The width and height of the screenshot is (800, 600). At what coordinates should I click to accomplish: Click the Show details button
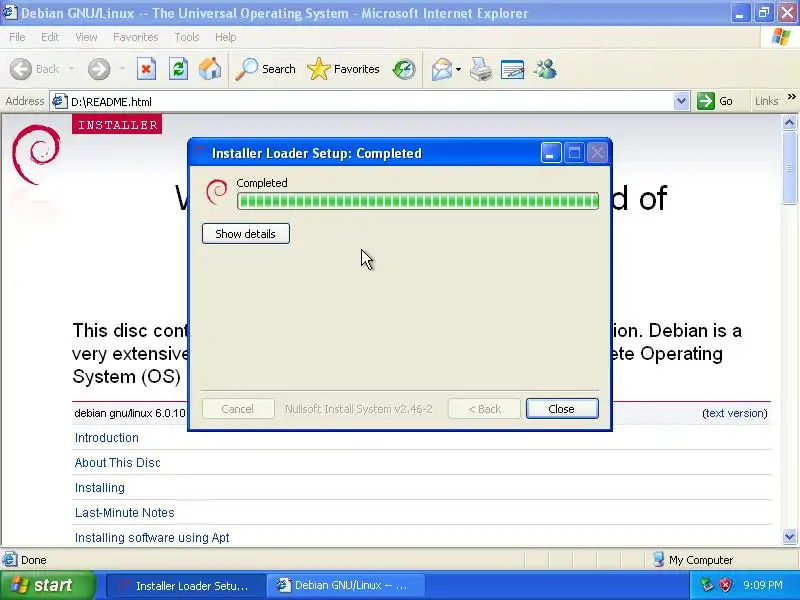pos(245,234)
